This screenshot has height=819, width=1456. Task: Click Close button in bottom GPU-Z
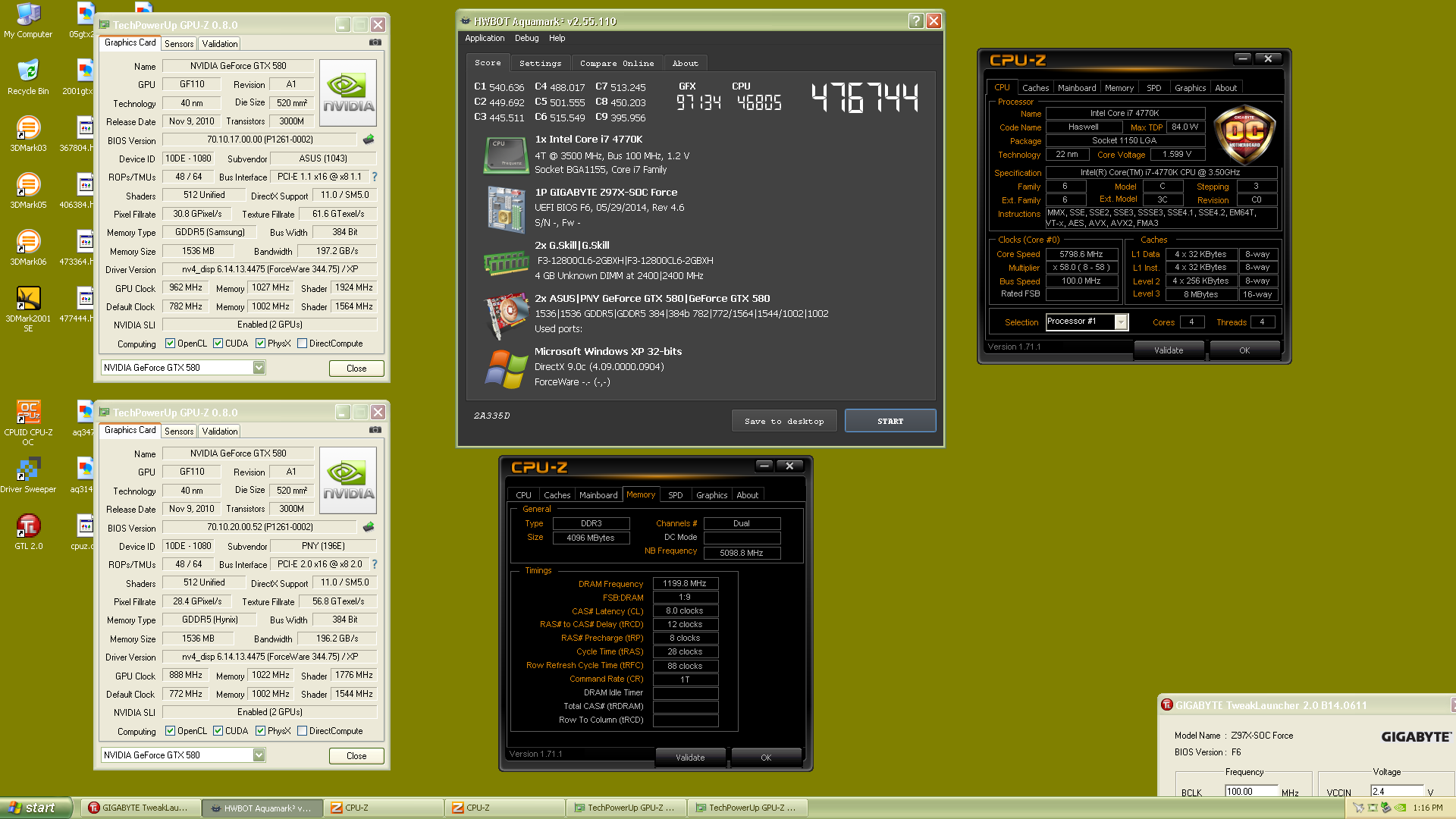pos(356,756)
